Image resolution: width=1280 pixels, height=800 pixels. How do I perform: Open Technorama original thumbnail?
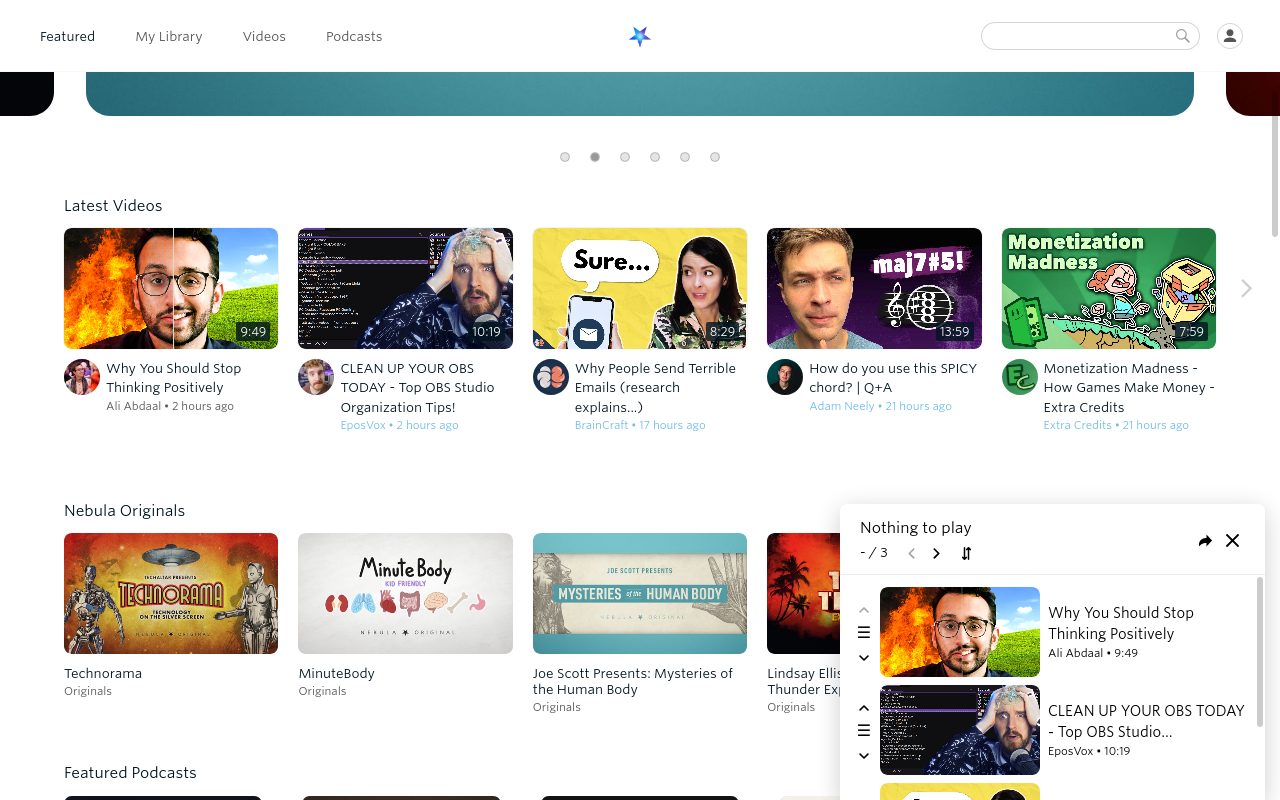[x=171, y=593]
